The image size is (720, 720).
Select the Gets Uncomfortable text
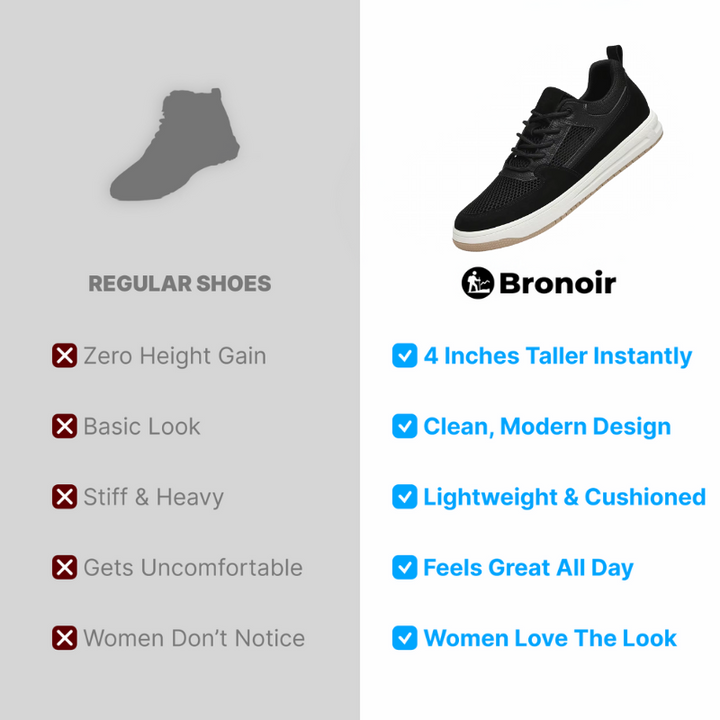coord(193,568)
